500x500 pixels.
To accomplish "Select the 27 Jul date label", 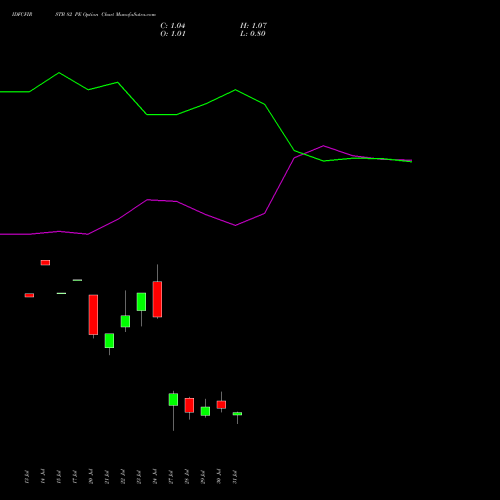I will (x=171, y=476).
